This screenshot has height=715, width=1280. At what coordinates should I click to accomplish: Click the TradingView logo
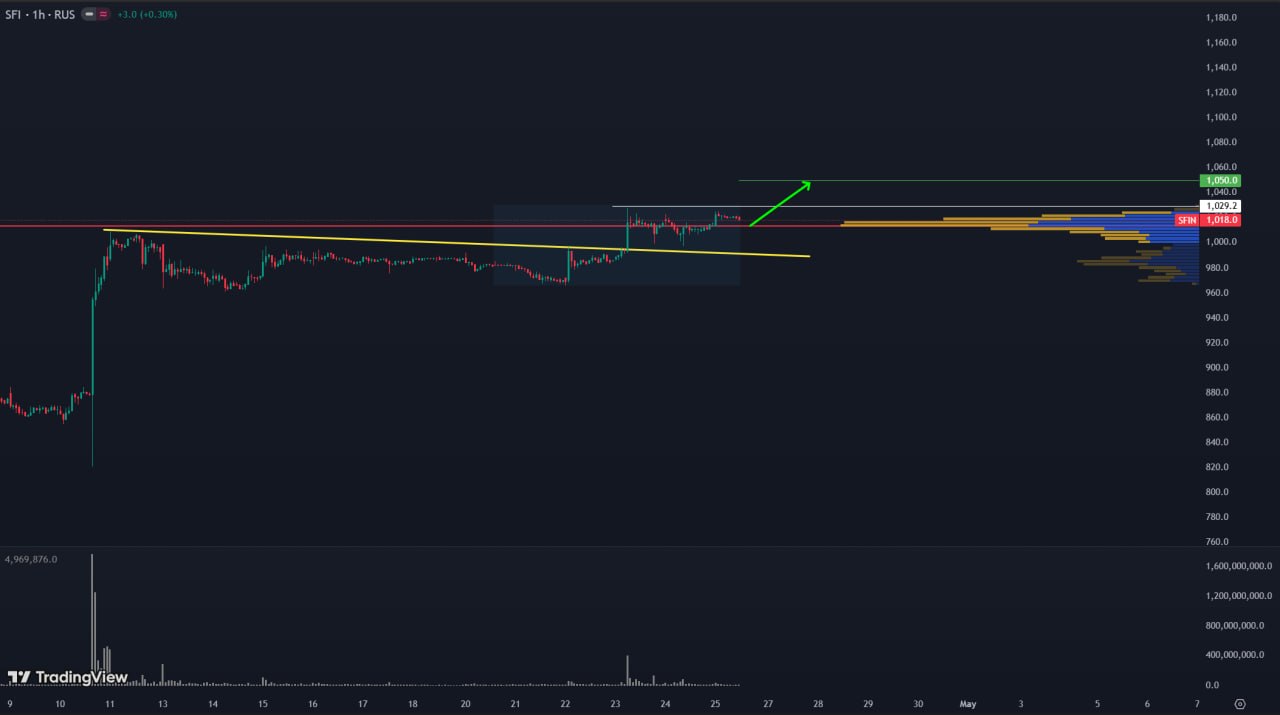[x=68, y=677]
